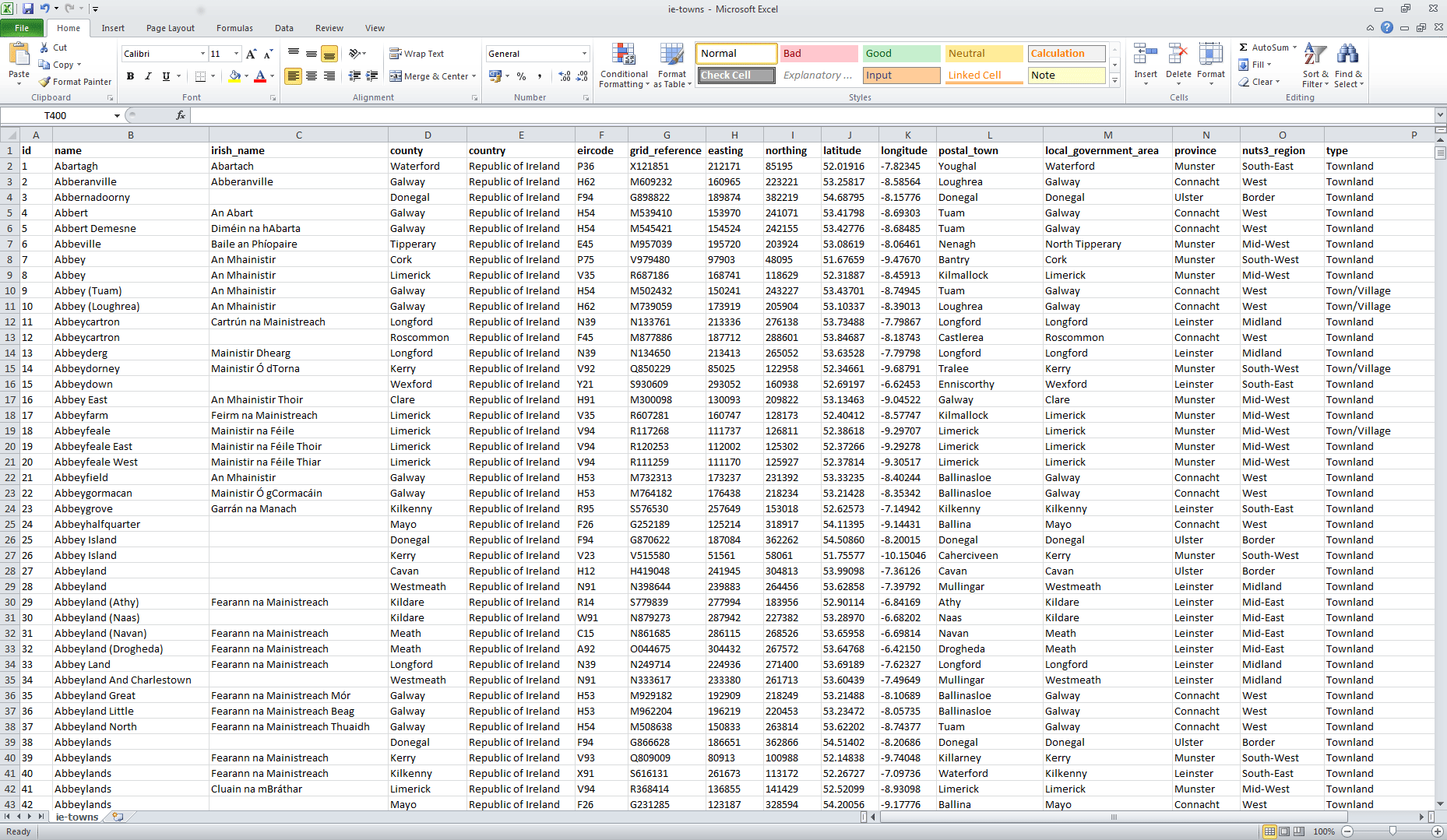The width and height of the screenshot is (1447, 840).
Task: Click the Delete Cells icon
Action: (x=1178, y=53)
